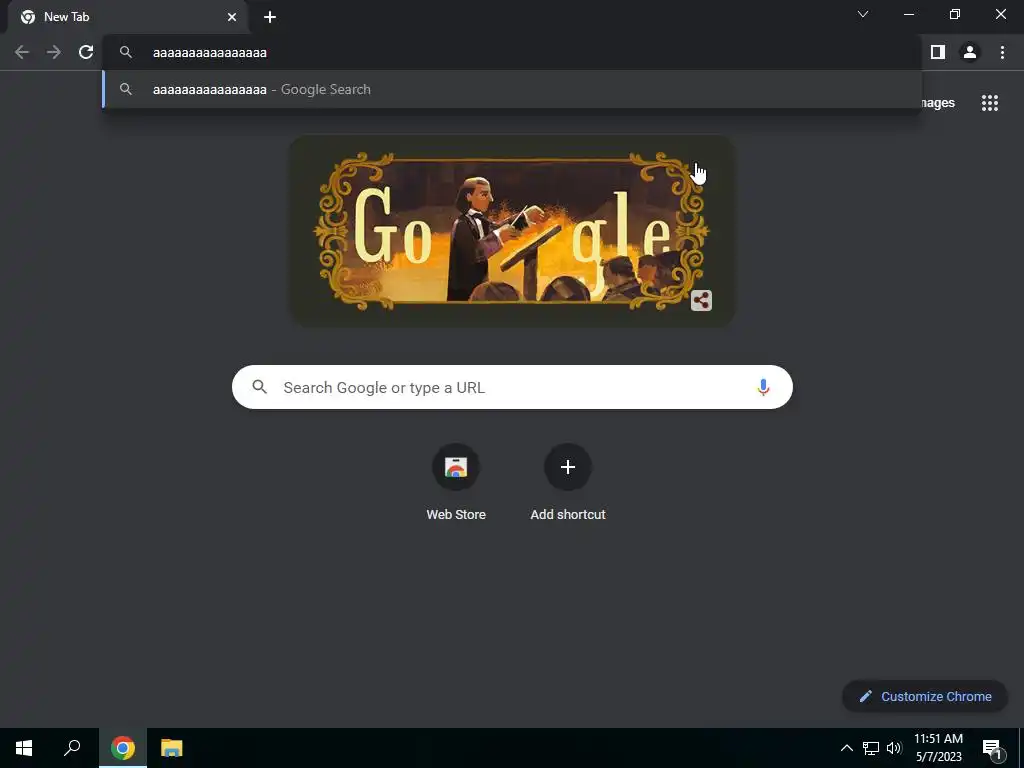Click the Images link at top right
This screenshot has height=768, width=1024.
point(938,103)
